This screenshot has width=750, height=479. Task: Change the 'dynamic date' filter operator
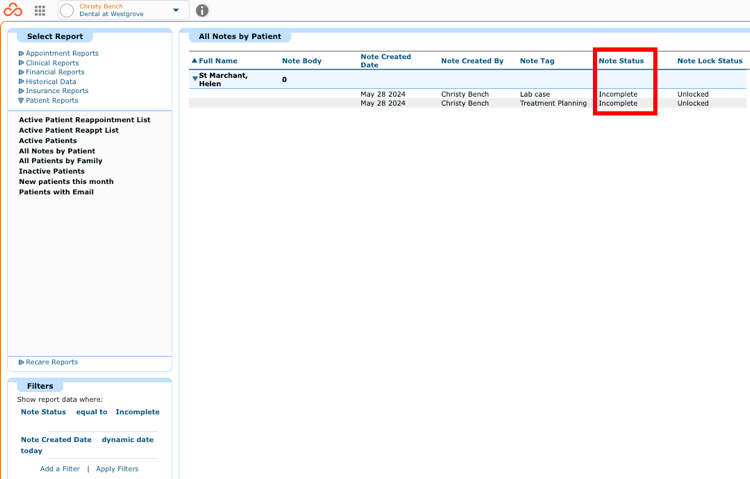(128, 440)
